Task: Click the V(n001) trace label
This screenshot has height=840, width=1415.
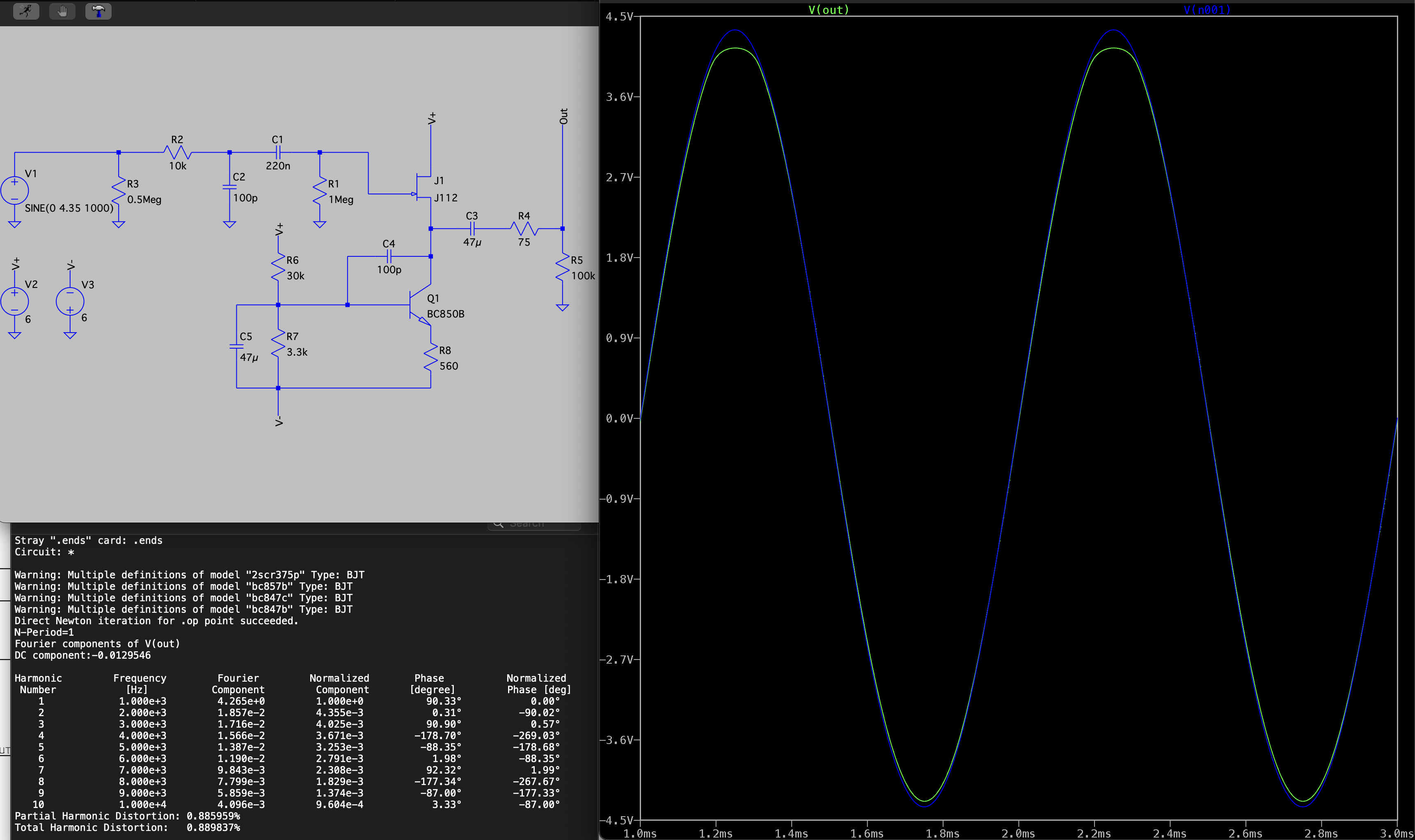Action: coord(1207,9)
